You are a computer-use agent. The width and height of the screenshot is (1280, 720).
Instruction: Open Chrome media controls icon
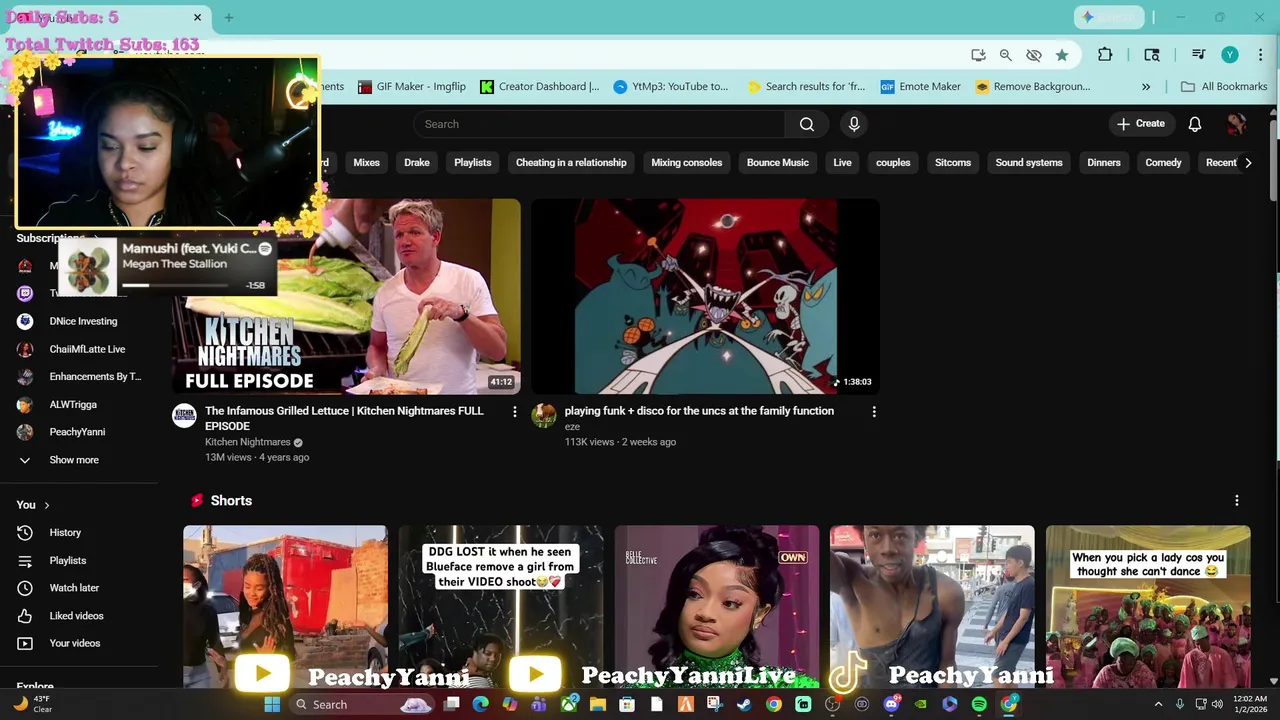[x=1198, y=55]
